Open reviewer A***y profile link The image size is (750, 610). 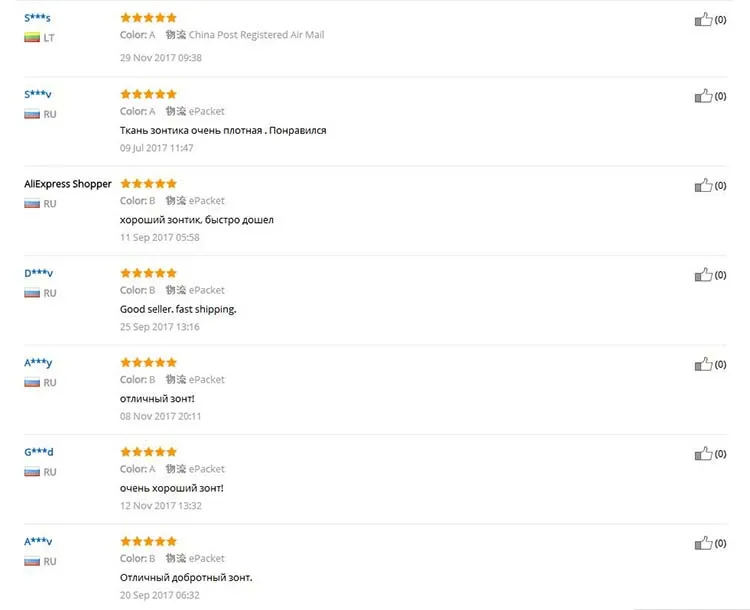click(37, 362)
